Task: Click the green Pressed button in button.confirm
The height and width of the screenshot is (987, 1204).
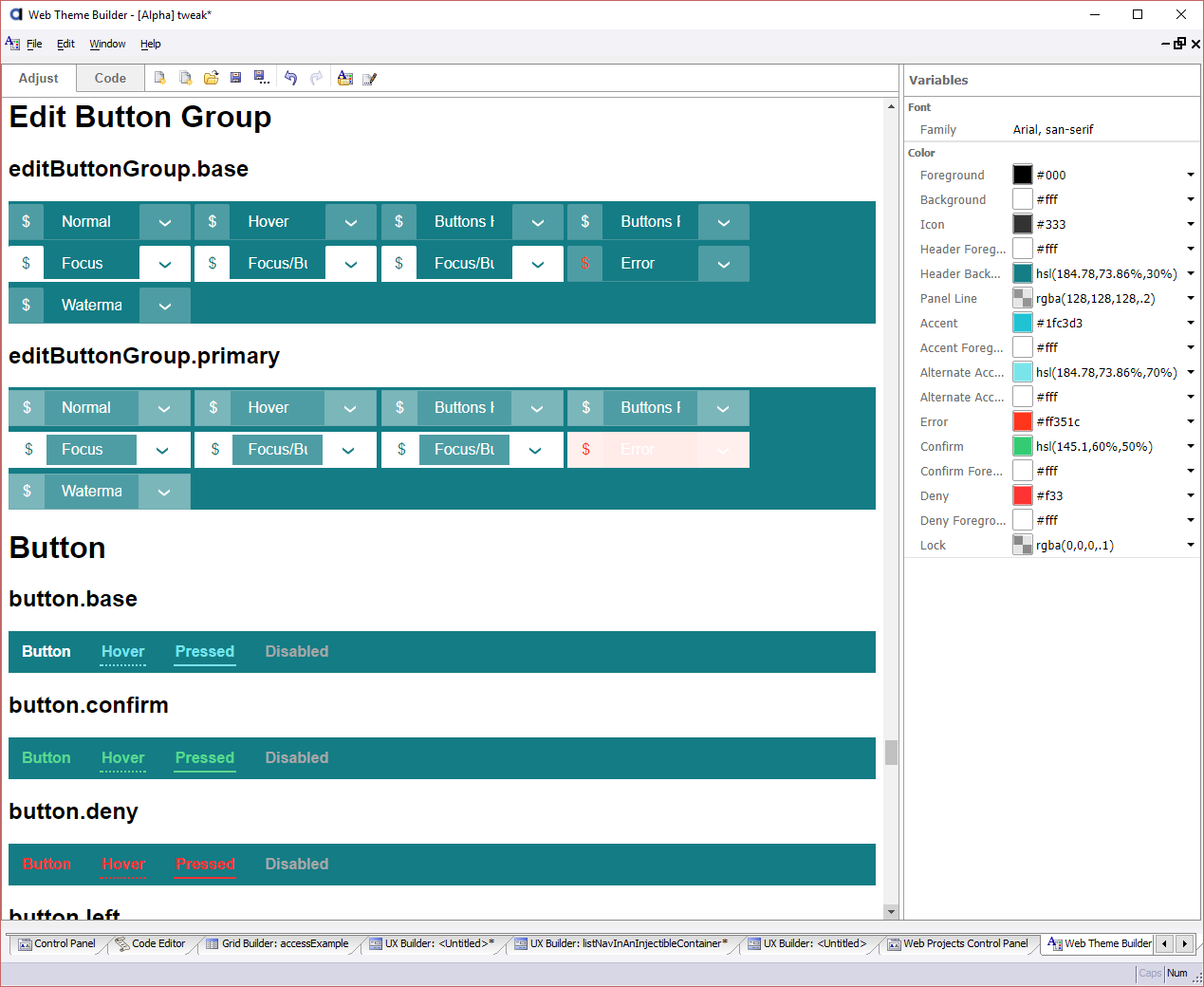Action: click(205, 758)
